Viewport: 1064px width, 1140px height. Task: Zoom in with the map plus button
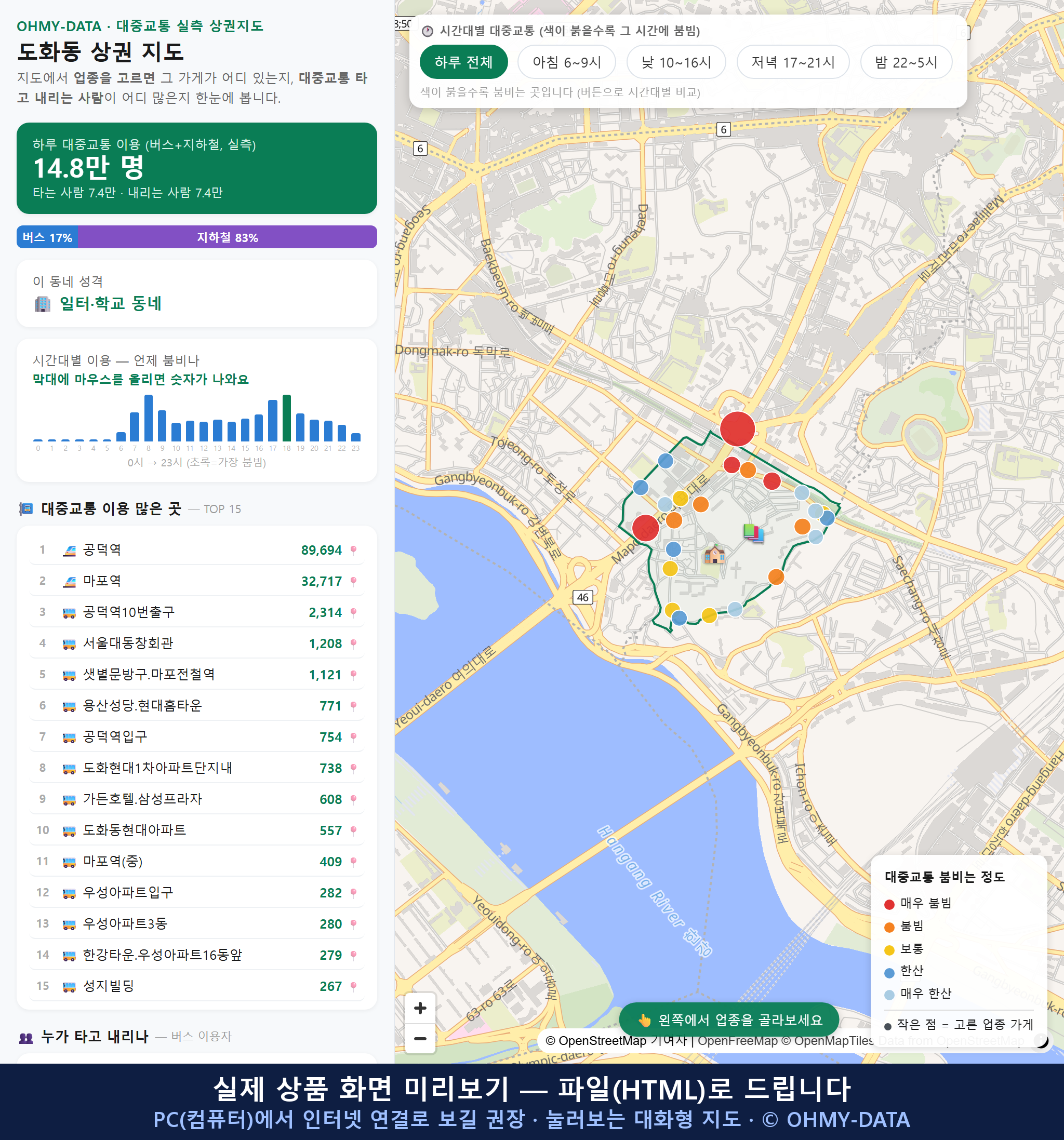pos(420,1008)
